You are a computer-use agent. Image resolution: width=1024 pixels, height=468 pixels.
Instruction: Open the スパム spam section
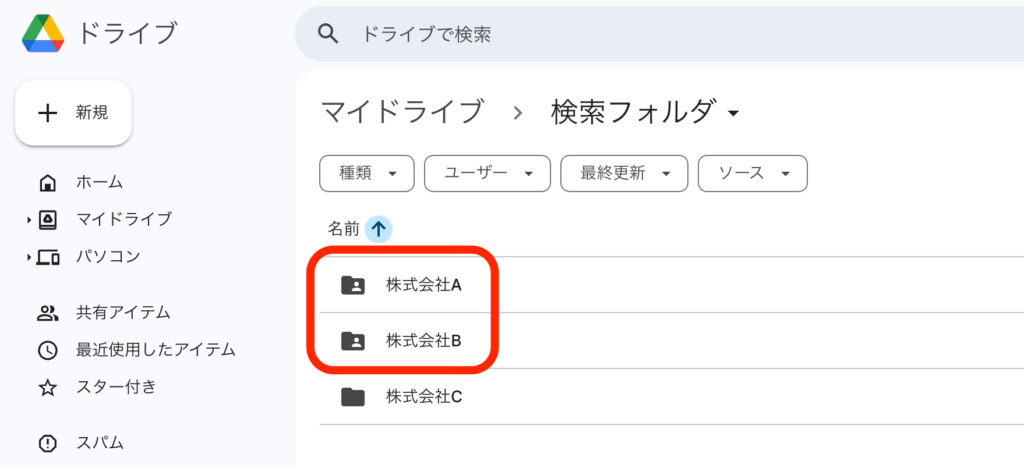pos(100,443)
